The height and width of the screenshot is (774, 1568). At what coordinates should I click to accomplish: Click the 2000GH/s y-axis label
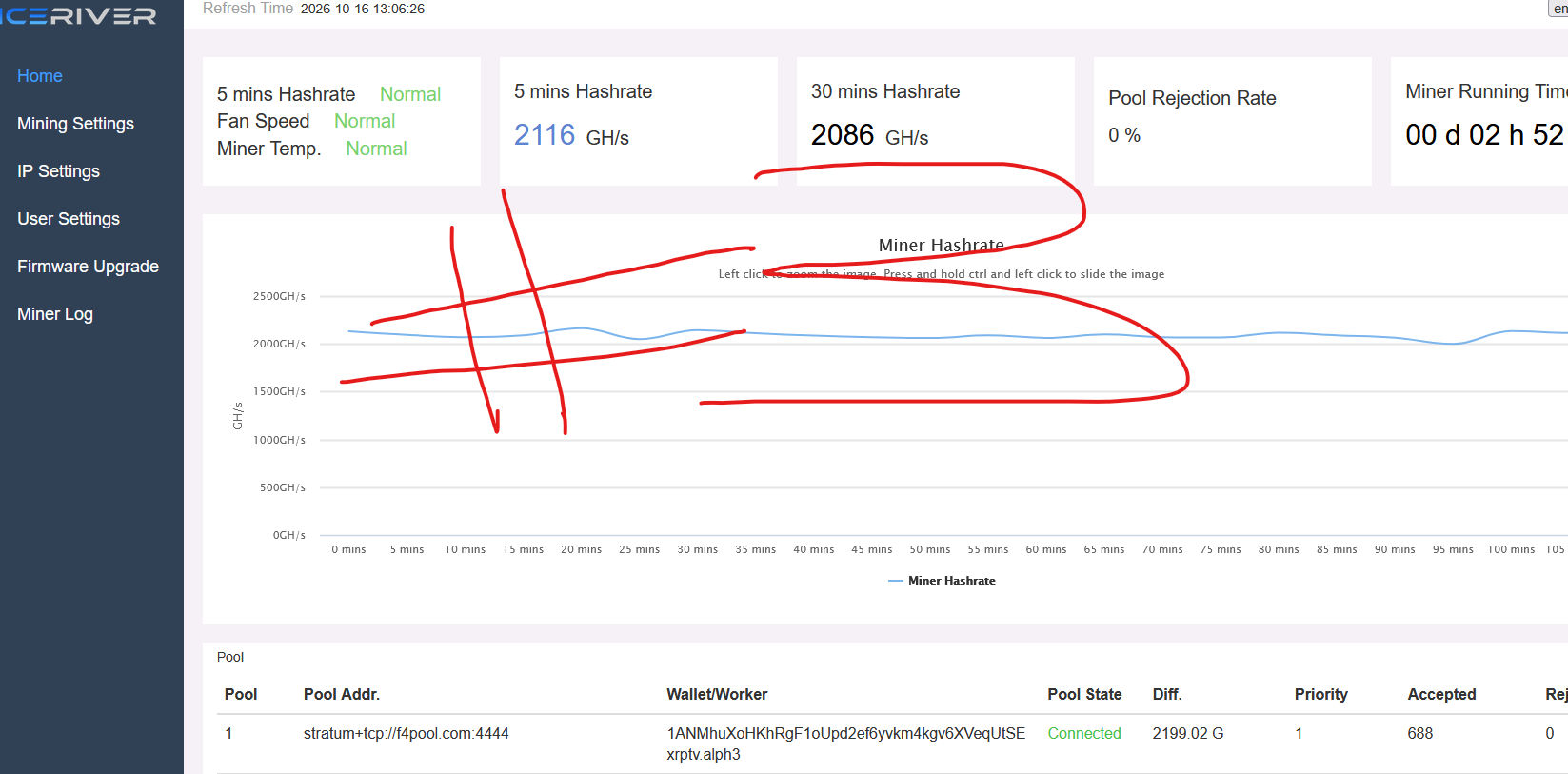[279, 344]
